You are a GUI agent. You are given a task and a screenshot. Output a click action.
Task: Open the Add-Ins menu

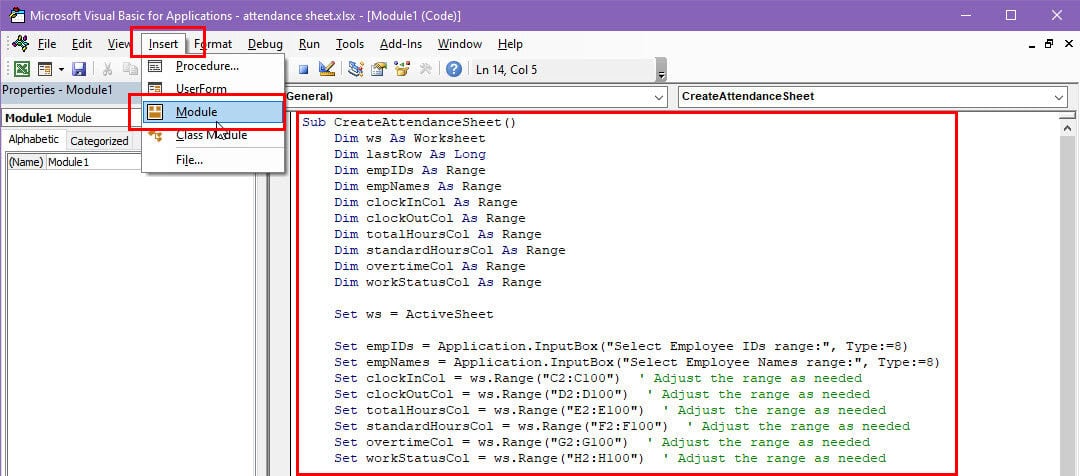(401, 44)
